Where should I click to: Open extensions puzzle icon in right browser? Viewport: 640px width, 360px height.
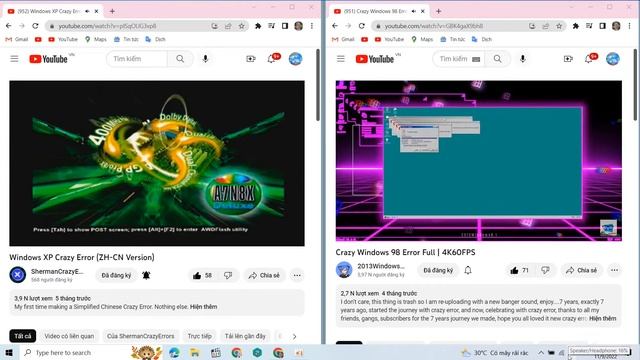pos(576,26)
